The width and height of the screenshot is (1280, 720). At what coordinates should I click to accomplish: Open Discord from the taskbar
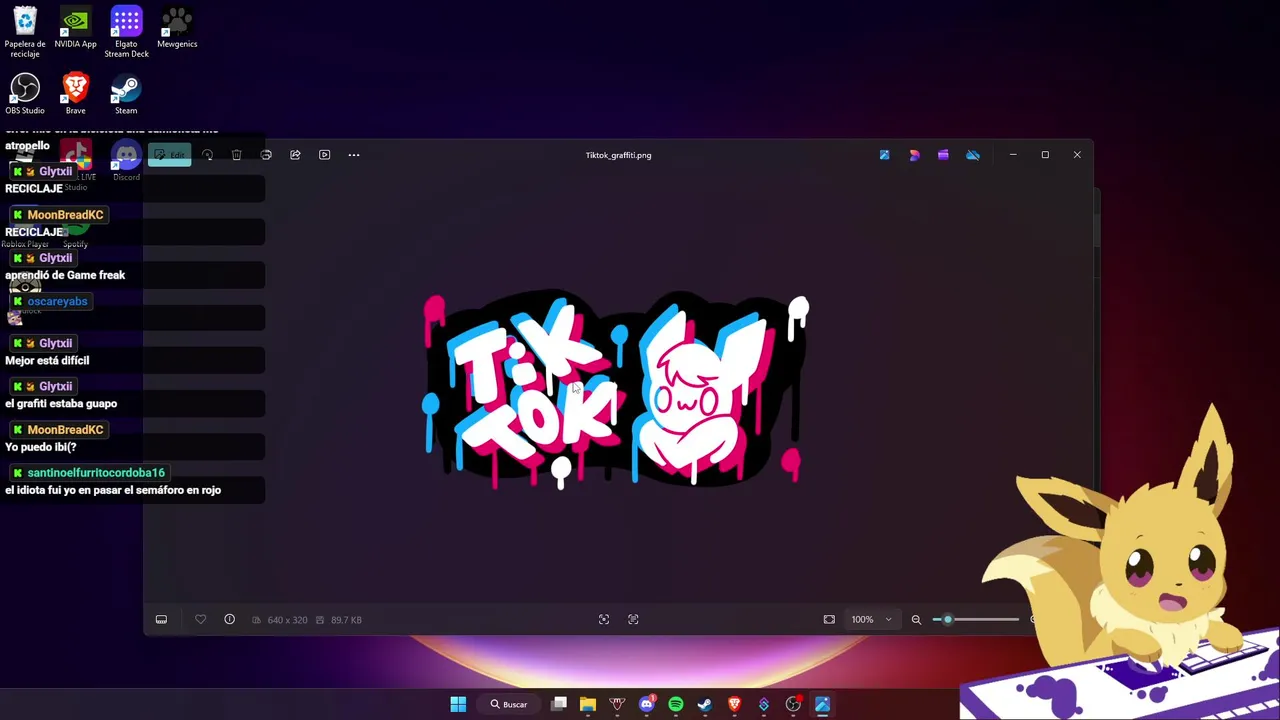[647, 704]
